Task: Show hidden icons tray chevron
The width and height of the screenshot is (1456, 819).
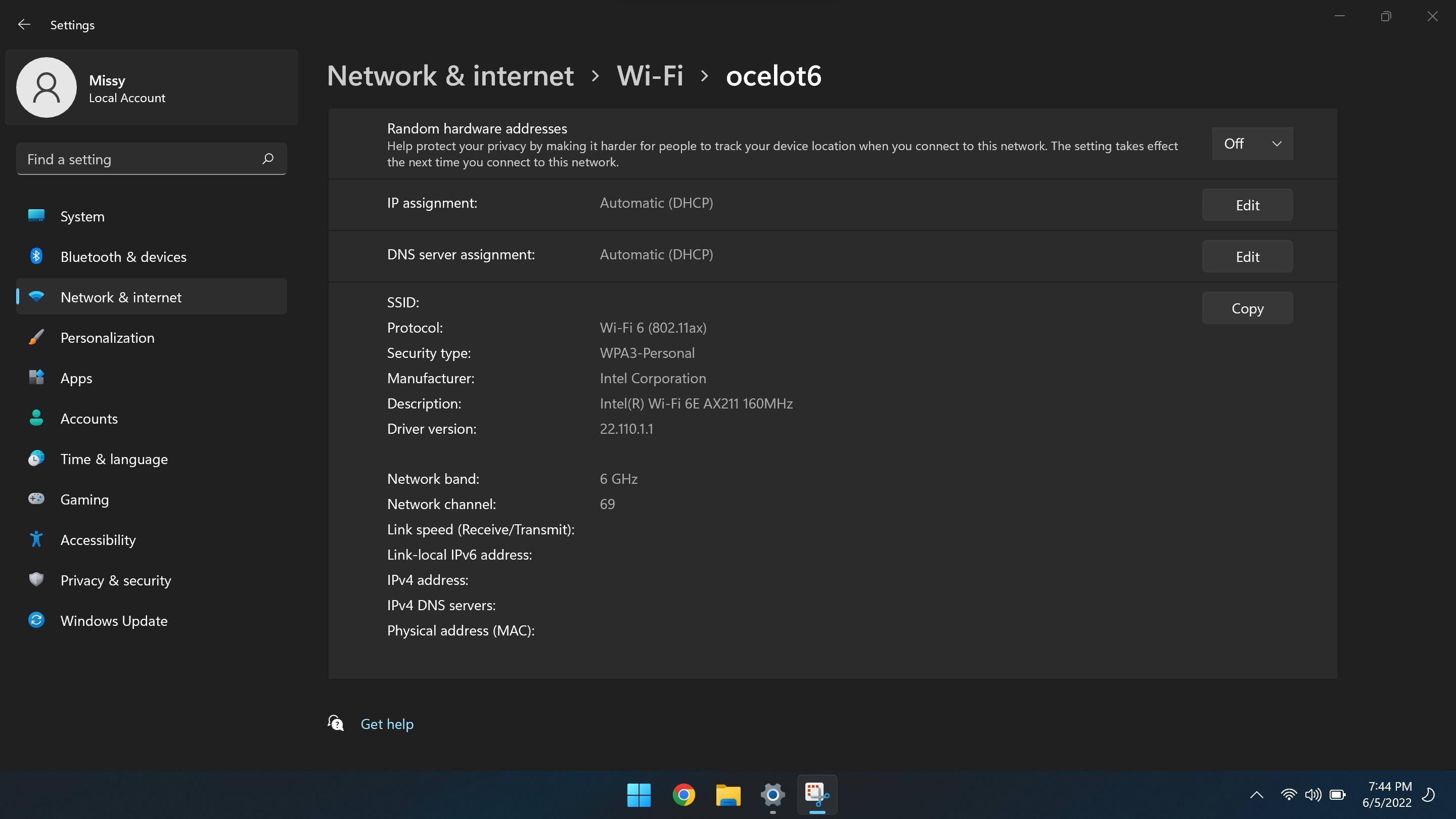Action: (x=1256, y=795)
